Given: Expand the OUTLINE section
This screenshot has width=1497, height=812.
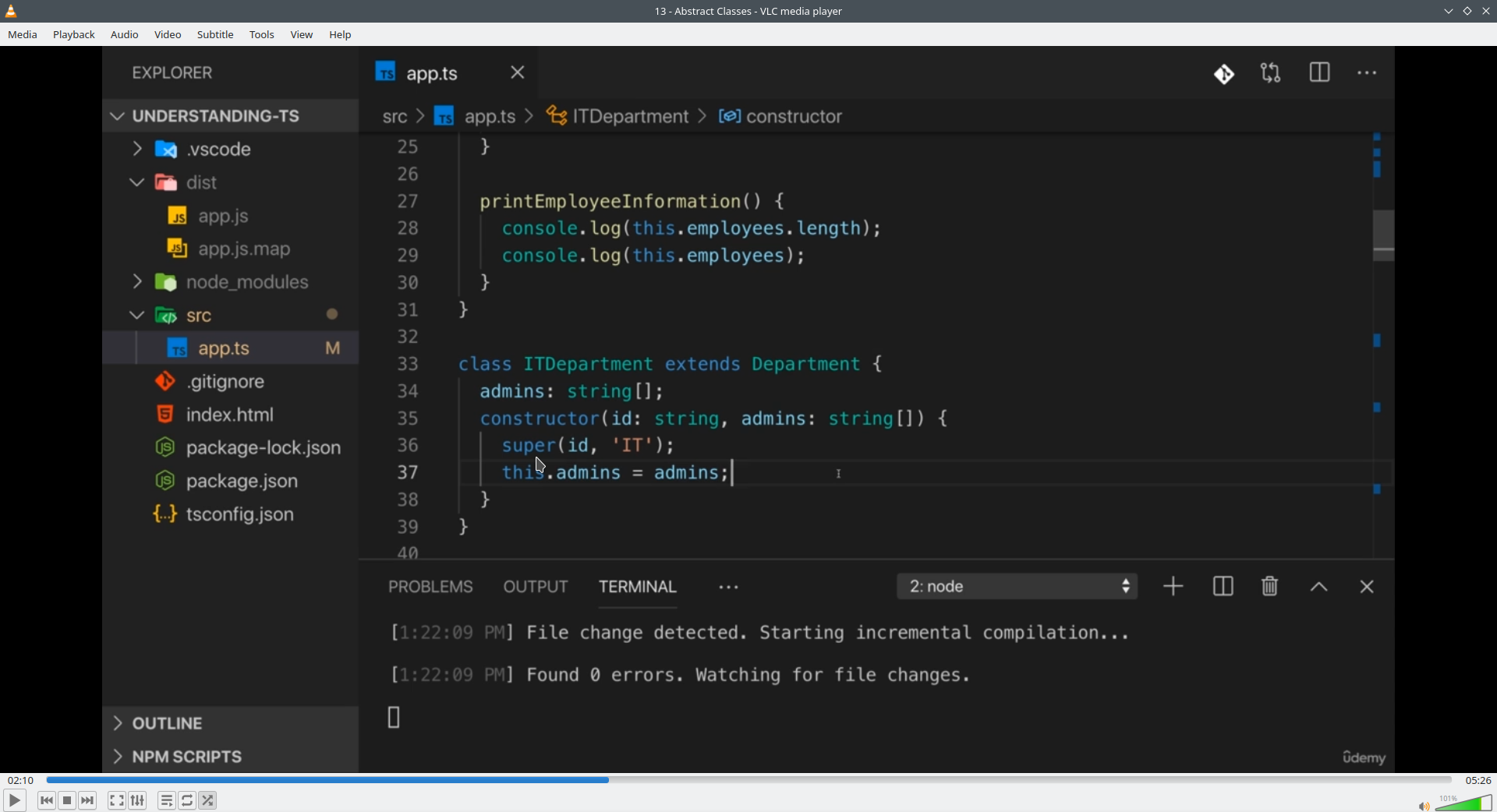Looking at the screenshot, I should pos(231,723).
